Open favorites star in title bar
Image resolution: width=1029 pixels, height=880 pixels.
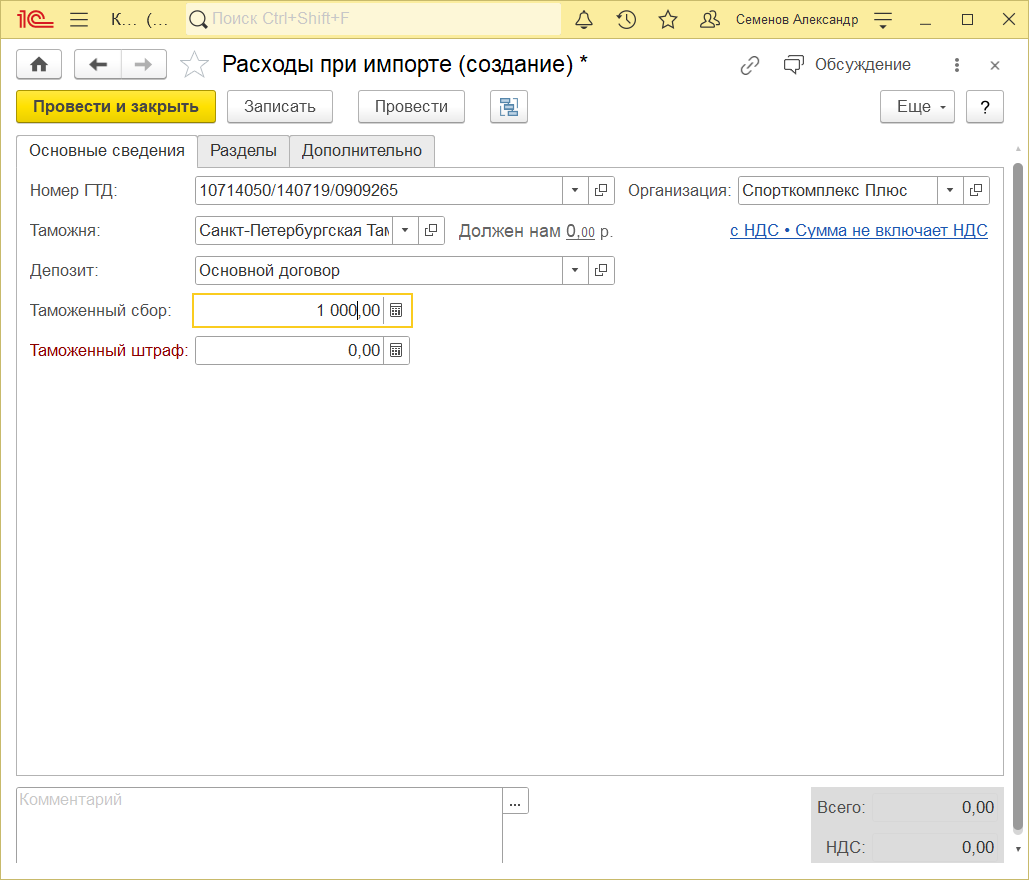[668, 20]
